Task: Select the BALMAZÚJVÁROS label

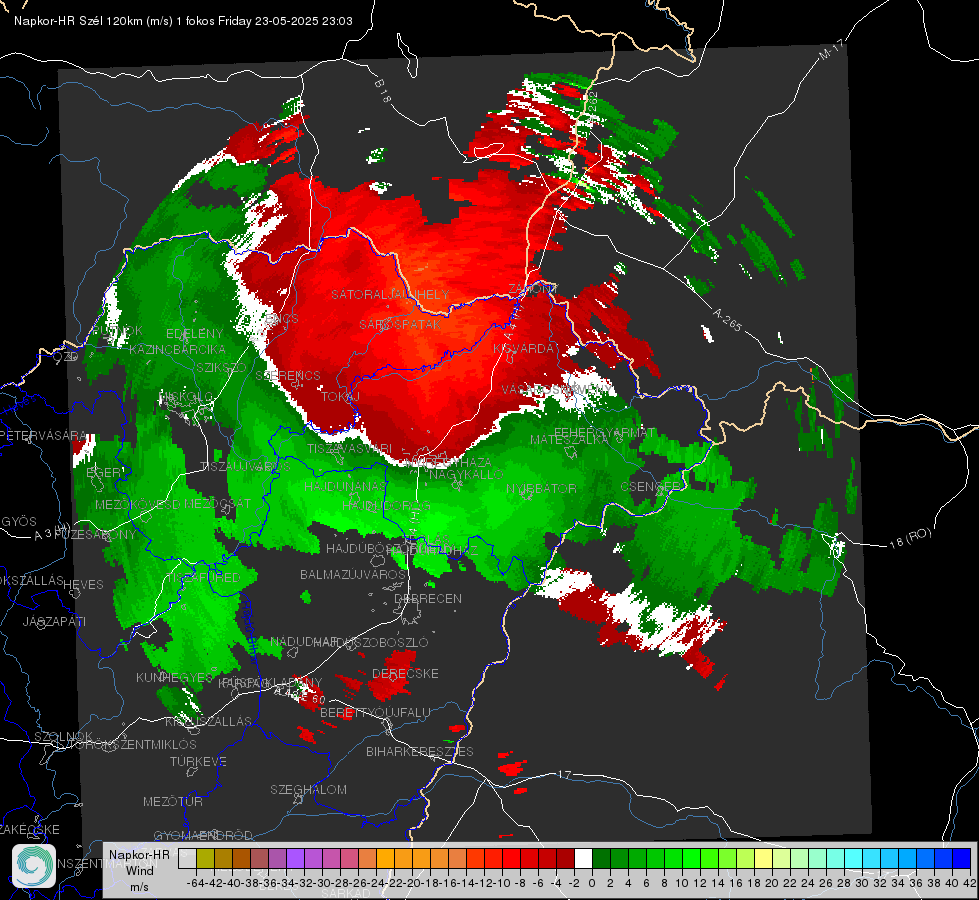Action: point(353,574)
